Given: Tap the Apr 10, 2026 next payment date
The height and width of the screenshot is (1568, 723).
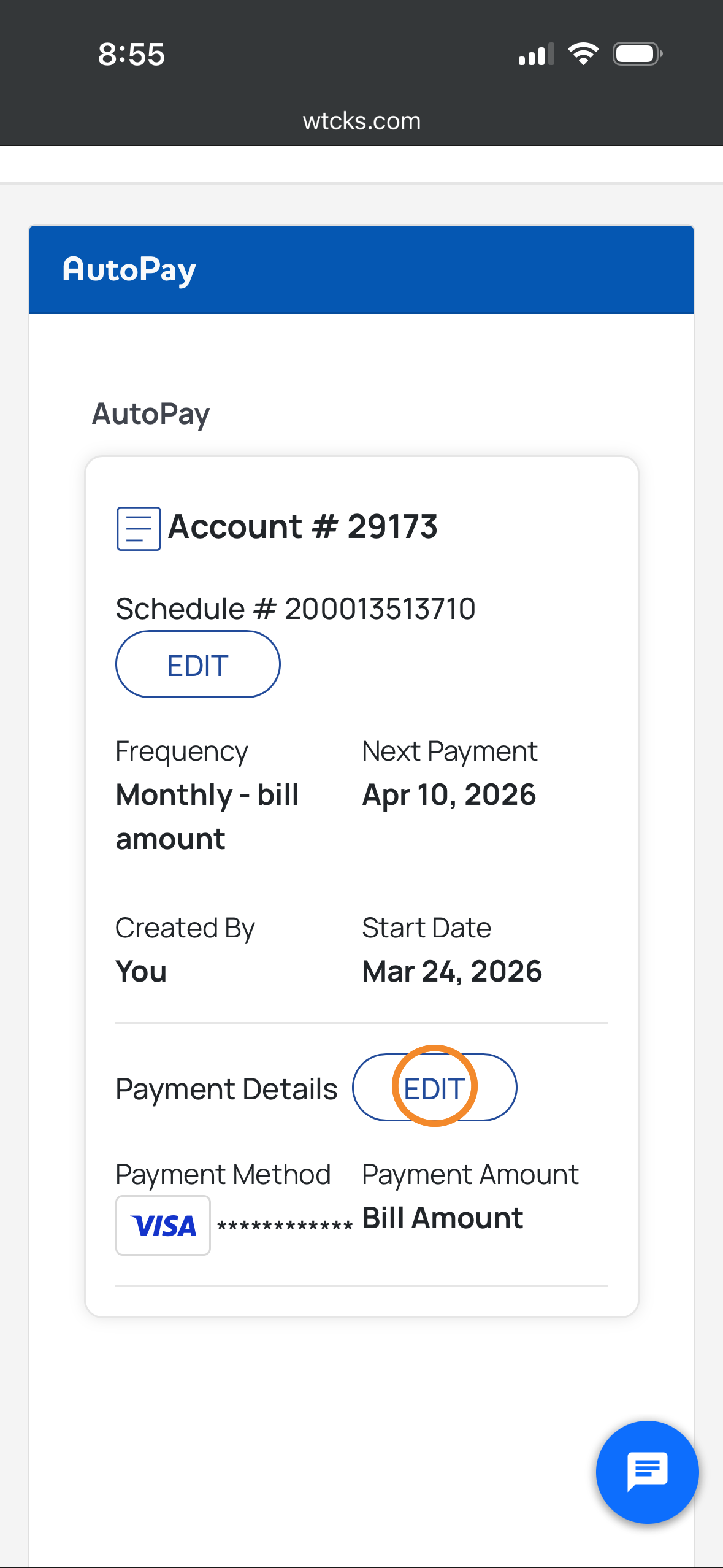Looking at the screenshot, I should tap(449, 794).
